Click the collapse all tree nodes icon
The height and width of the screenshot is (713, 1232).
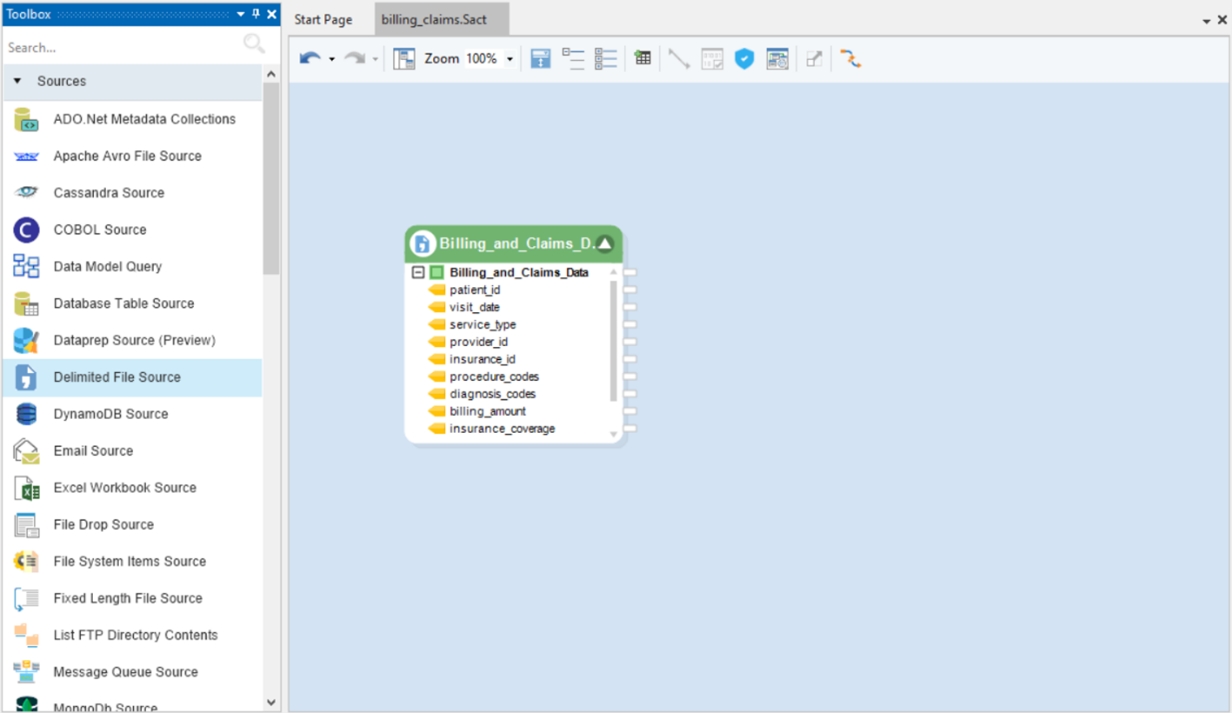(x=573, y=59)
